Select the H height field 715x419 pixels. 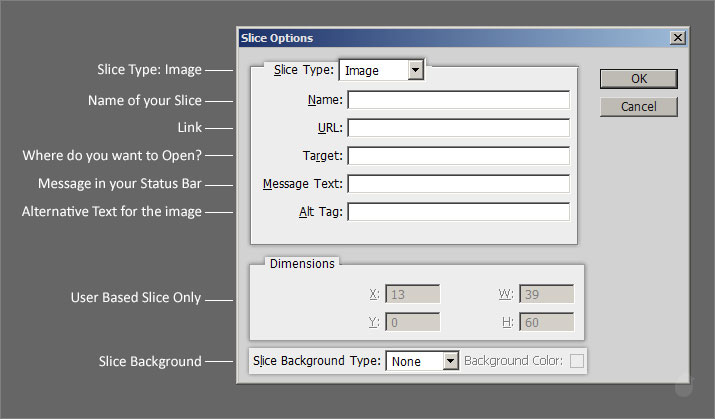546,322
